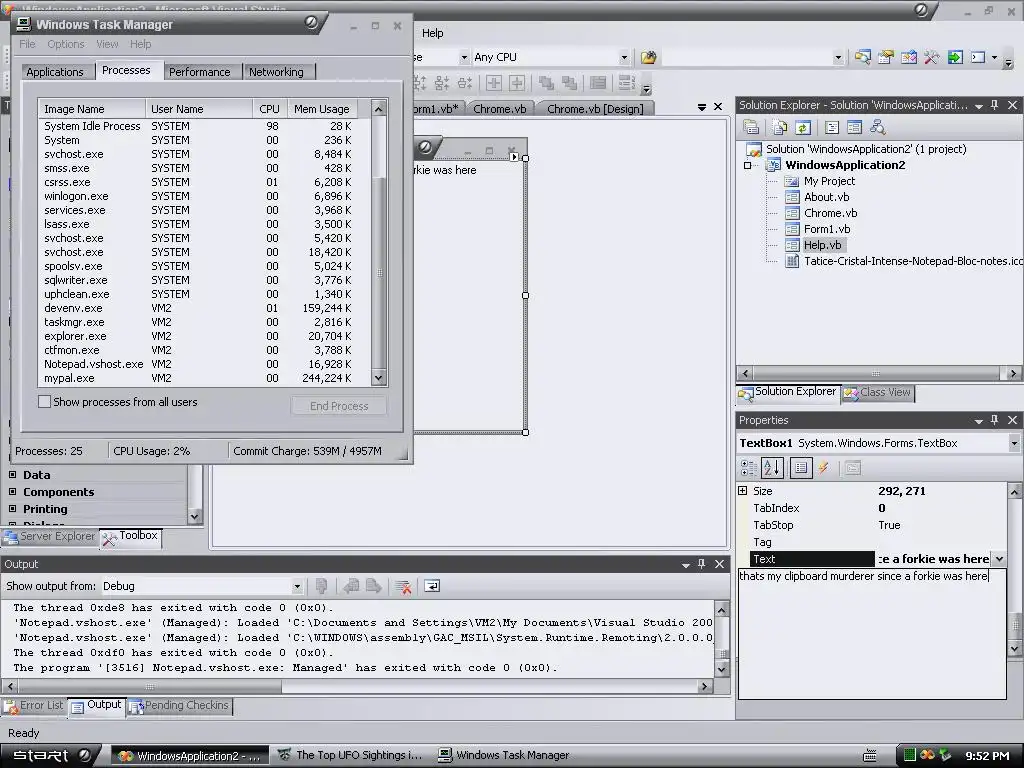The height and width of the screenshot is (768, 1024).
Task: Switch to Class View tab
Action: 878,392
